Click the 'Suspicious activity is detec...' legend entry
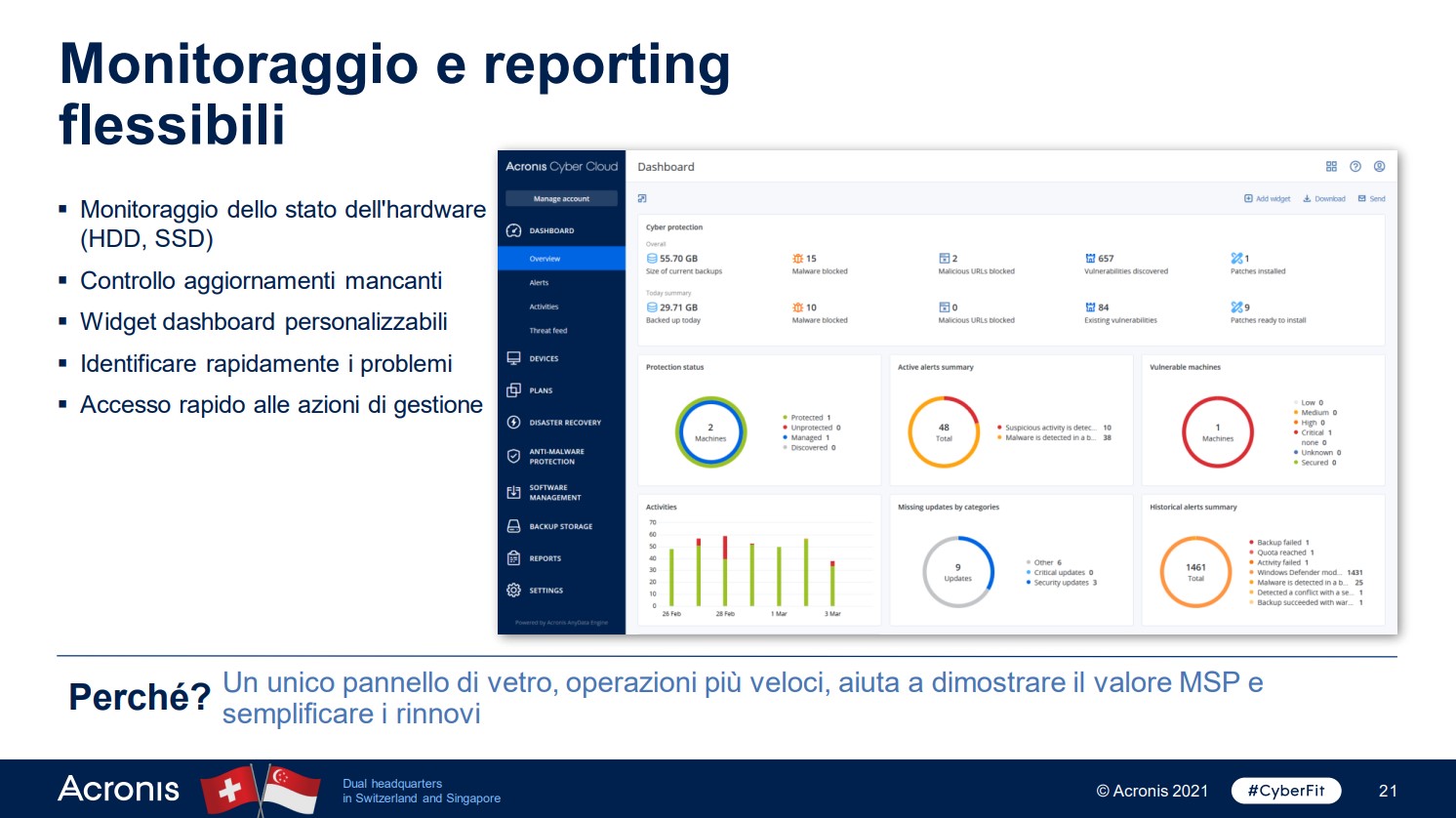 click(x=1054, y=428)
